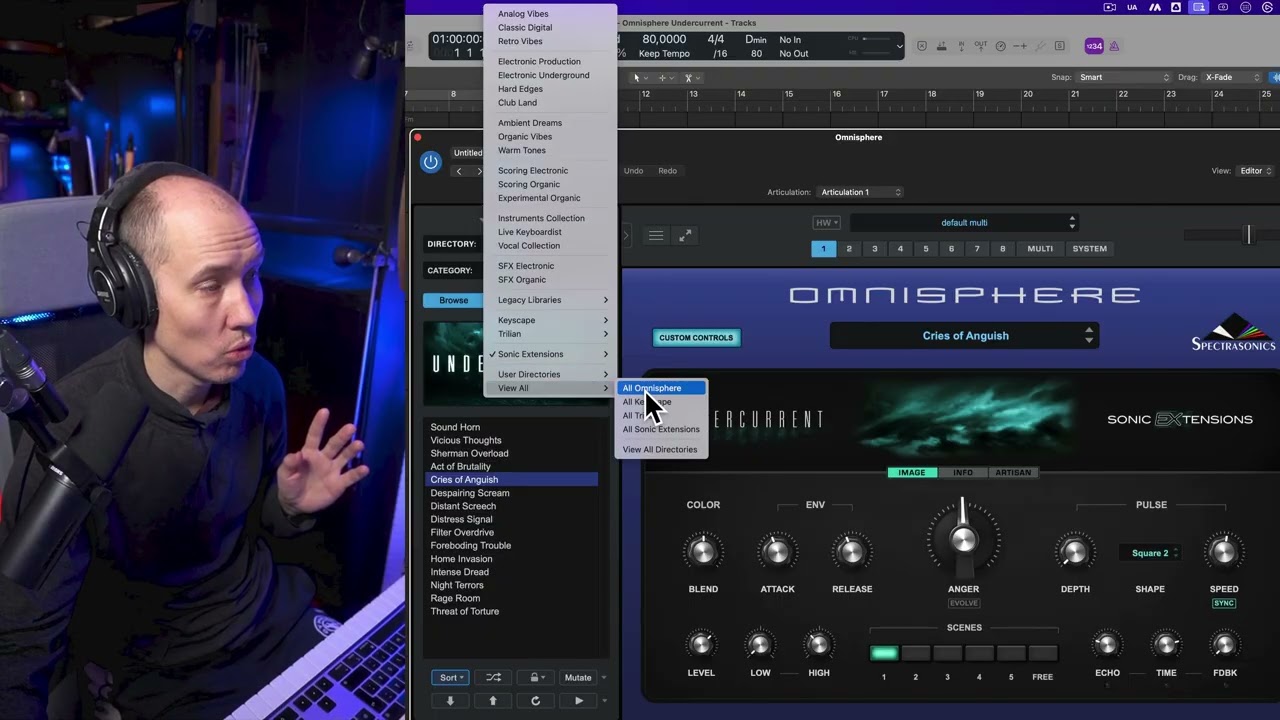Switch to the IMAGE tab
The height and width of the screenshot is (720, 1280).
(x=912, y=473)
